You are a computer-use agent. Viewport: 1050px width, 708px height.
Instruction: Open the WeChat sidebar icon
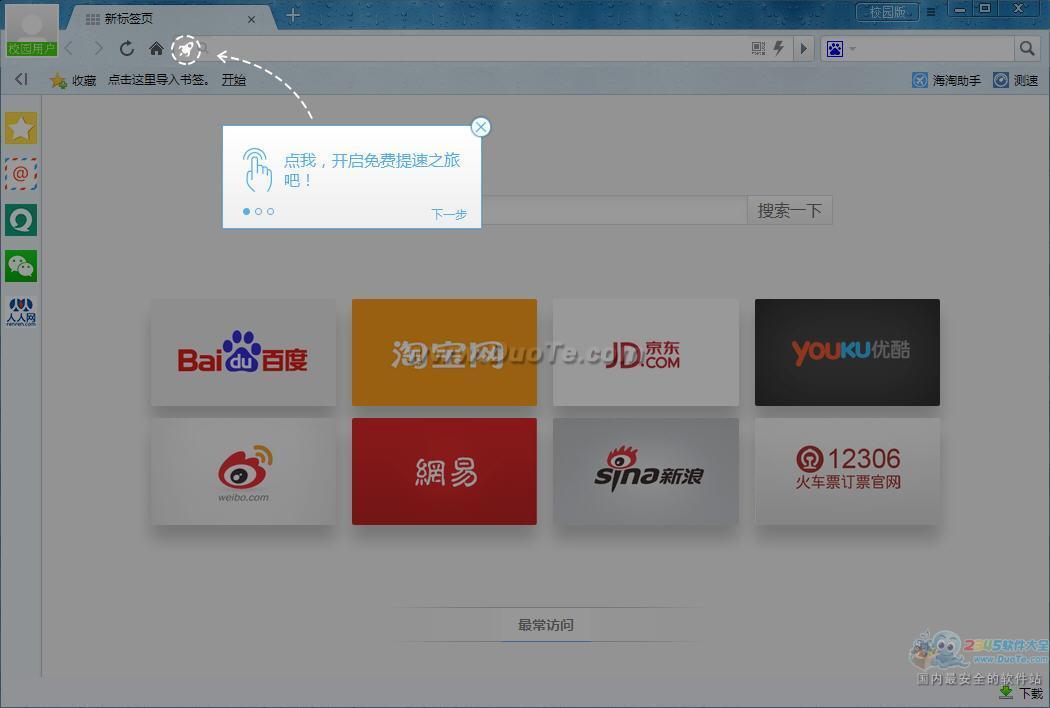(x=21, y=266)
